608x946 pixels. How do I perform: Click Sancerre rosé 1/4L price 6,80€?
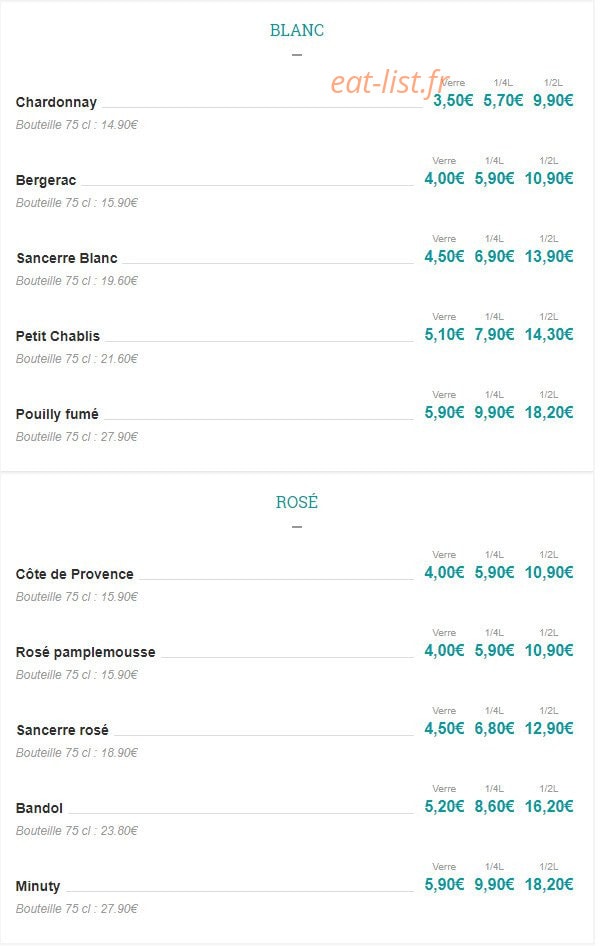pos(494,729)
